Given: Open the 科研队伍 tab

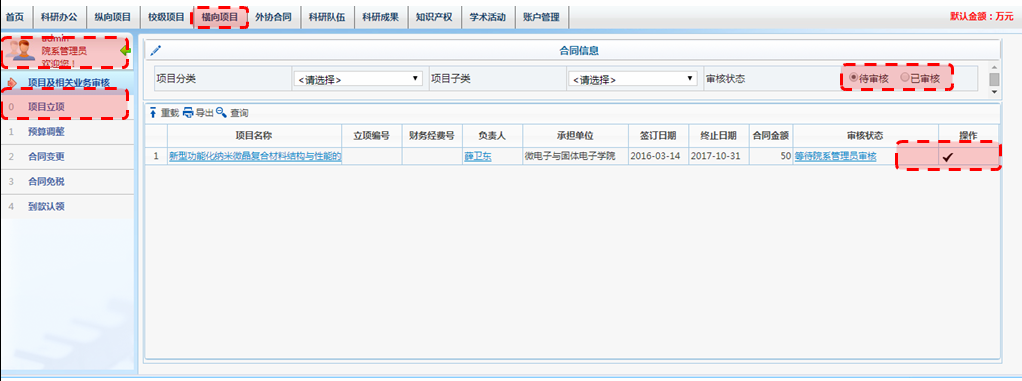Looking at the screenshot, I should [327, 18].
